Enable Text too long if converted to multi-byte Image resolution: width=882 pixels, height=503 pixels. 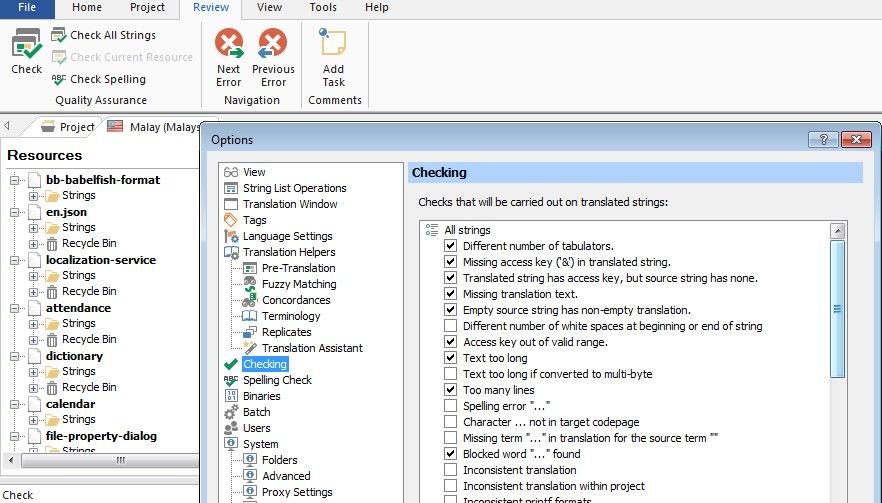click(450, 374)
